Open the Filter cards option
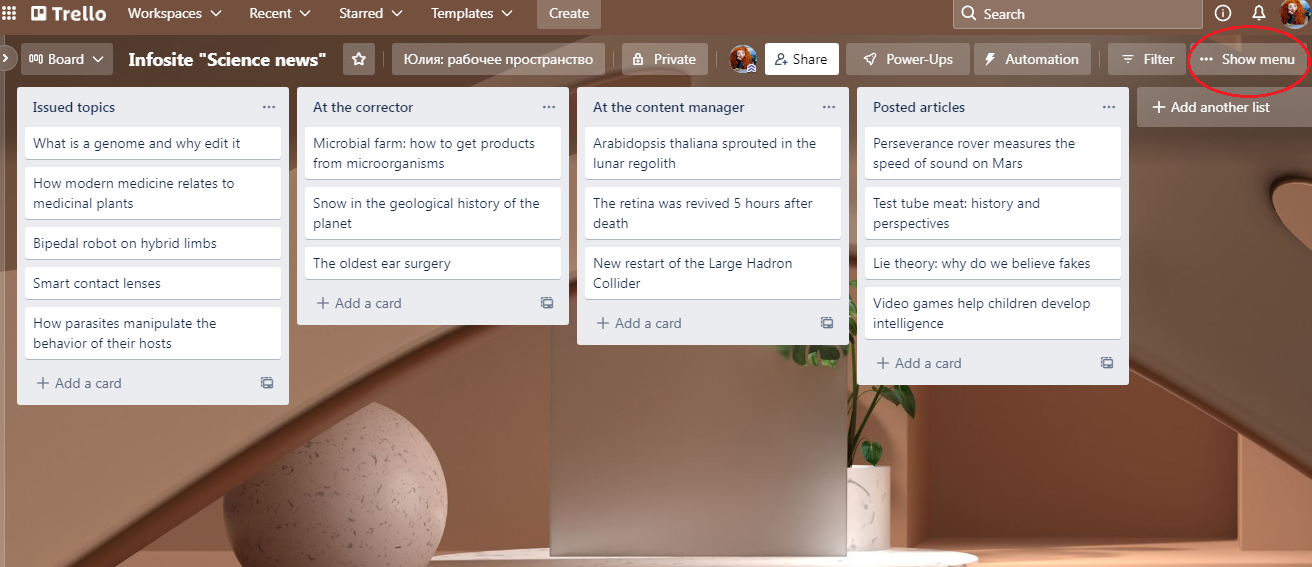Screen dimensions: 1312x567 pyautogui.click(x=1147, y=59)
